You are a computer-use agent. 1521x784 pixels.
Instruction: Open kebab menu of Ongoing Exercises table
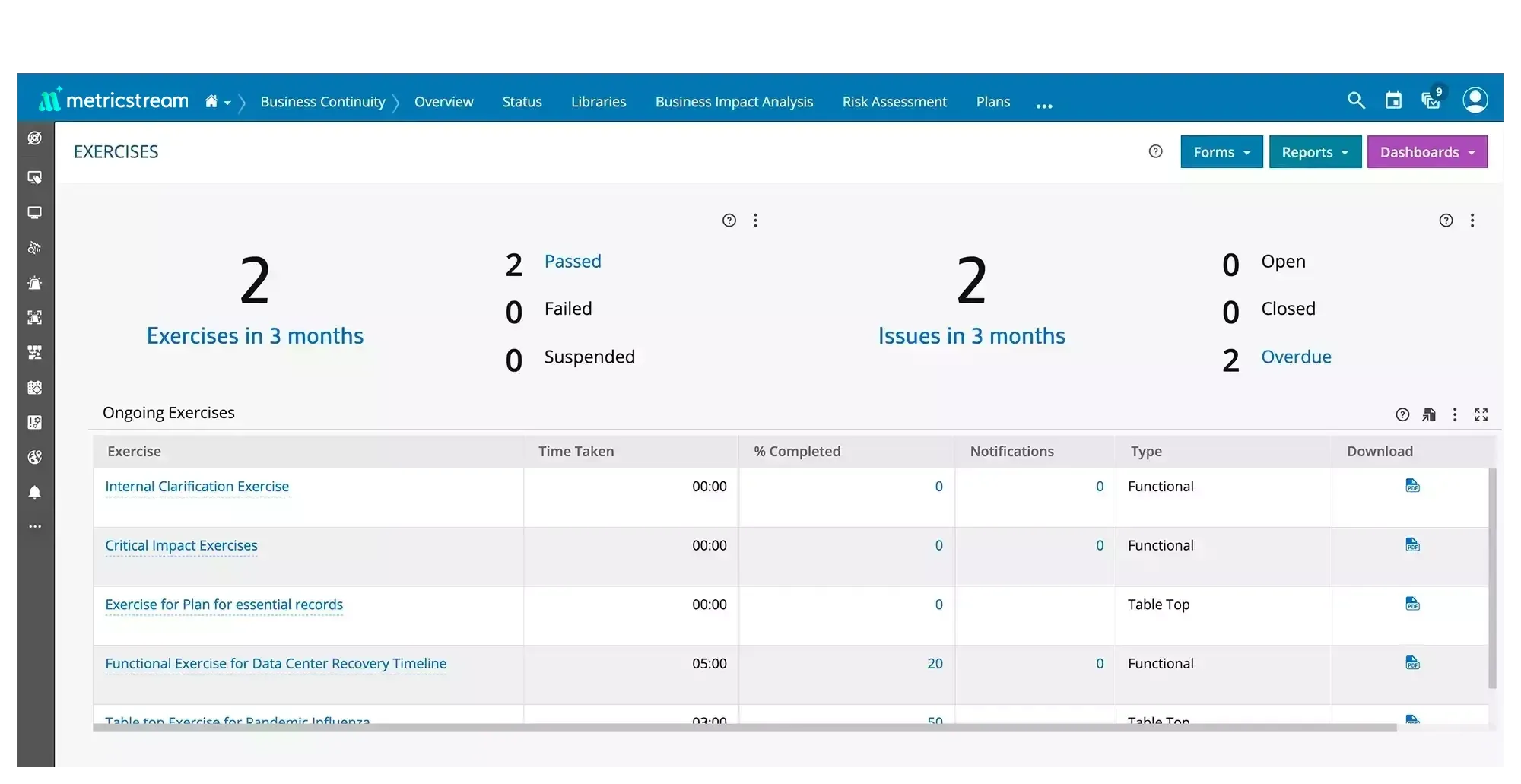tap(1455, 414)
